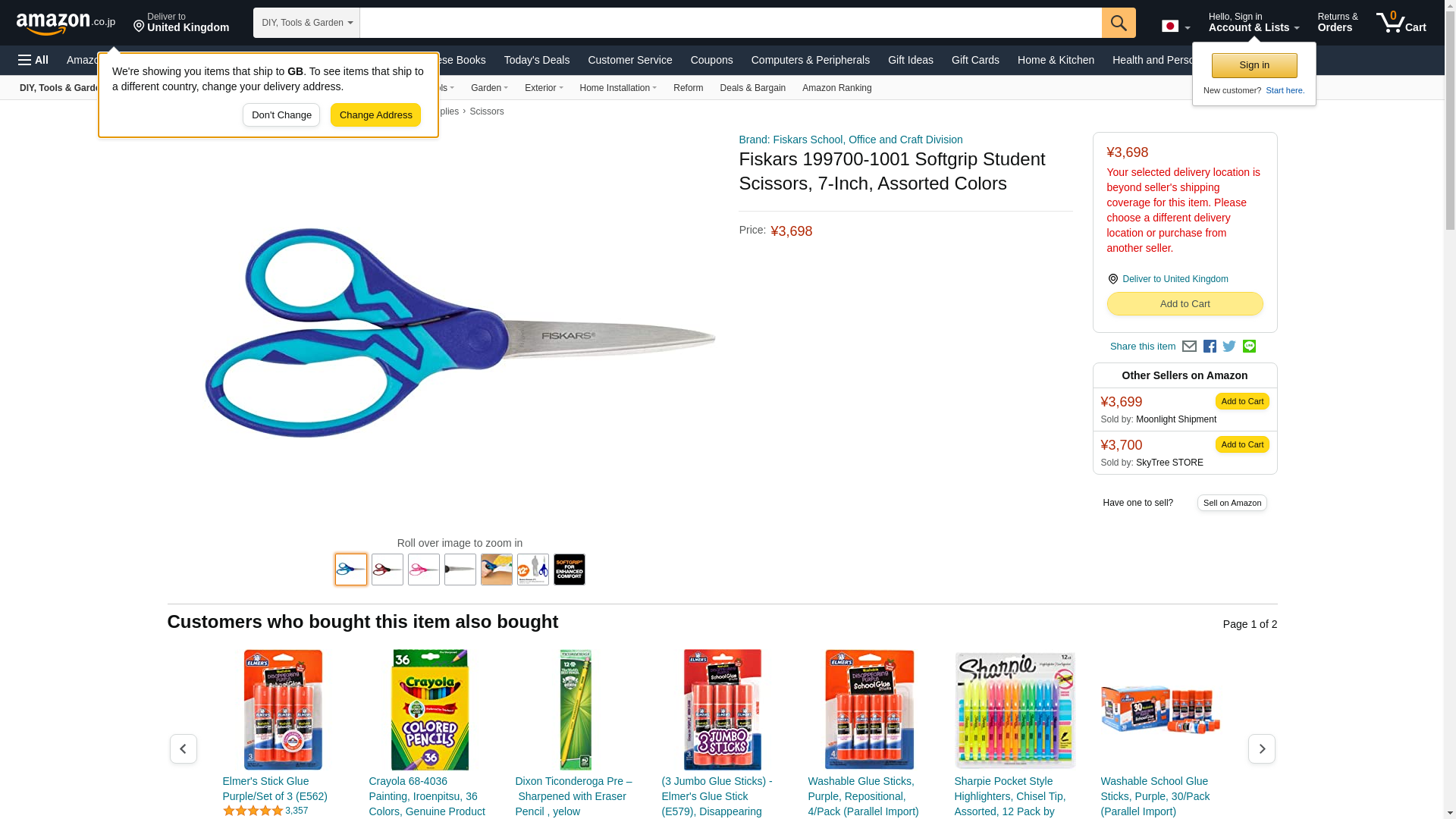Share item via email icon
The width and height of the screenshot is (1456, 819).
[x=1189, y=347]
